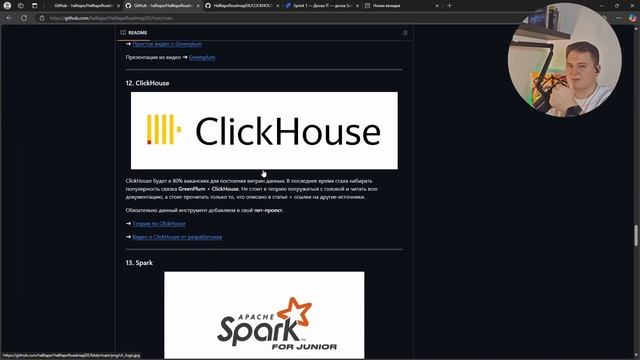Screen dimensions: 640x360
Task: Open the Теория по ClickHouse link
Action: pyautogui.click(x=159, y=224)
